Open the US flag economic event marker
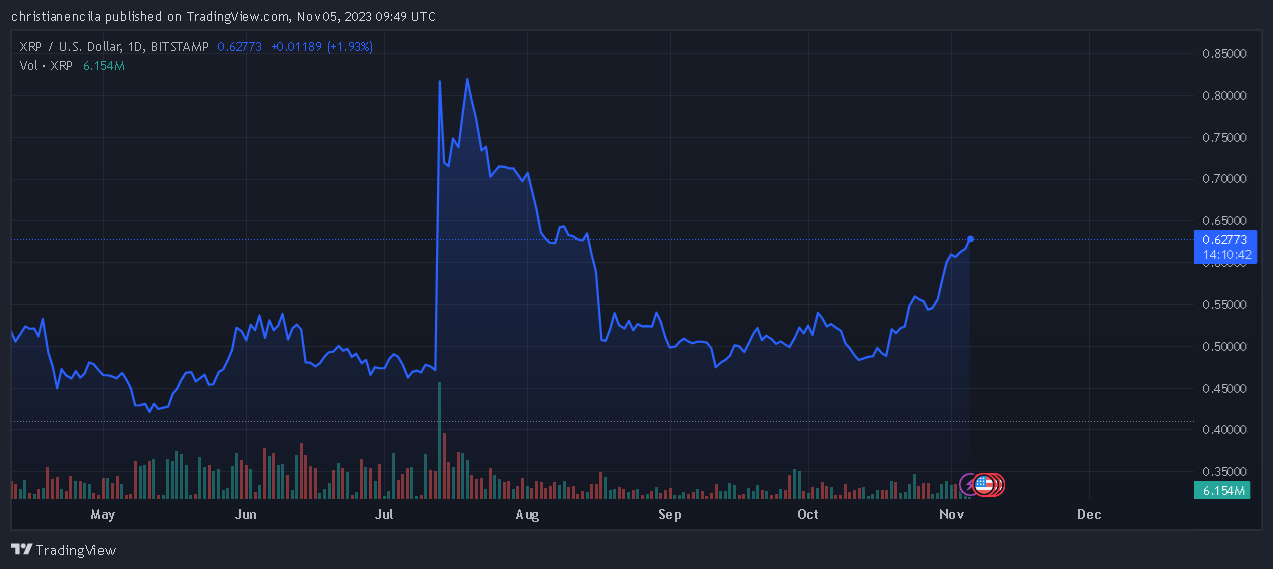1273x569 pixels. point(984,485)
